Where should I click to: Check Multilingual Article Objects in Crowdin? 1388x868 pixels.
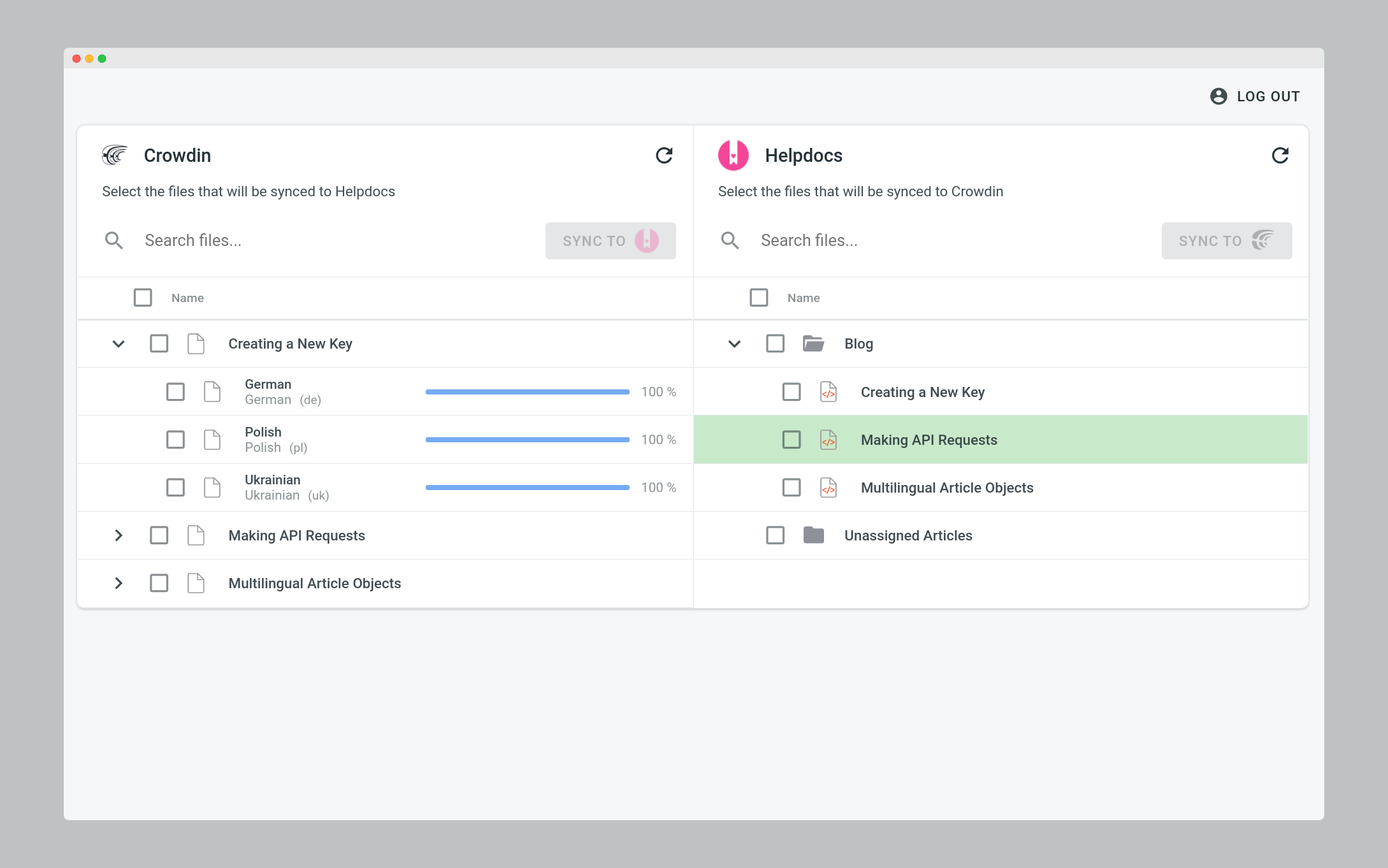pyautogui.click(x=159, y=583)
